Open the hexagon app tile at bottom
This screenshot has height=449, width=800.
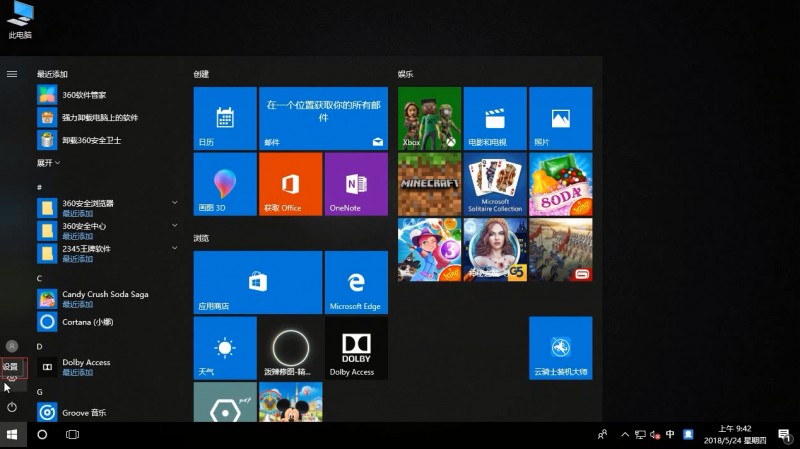click(225, 402)
